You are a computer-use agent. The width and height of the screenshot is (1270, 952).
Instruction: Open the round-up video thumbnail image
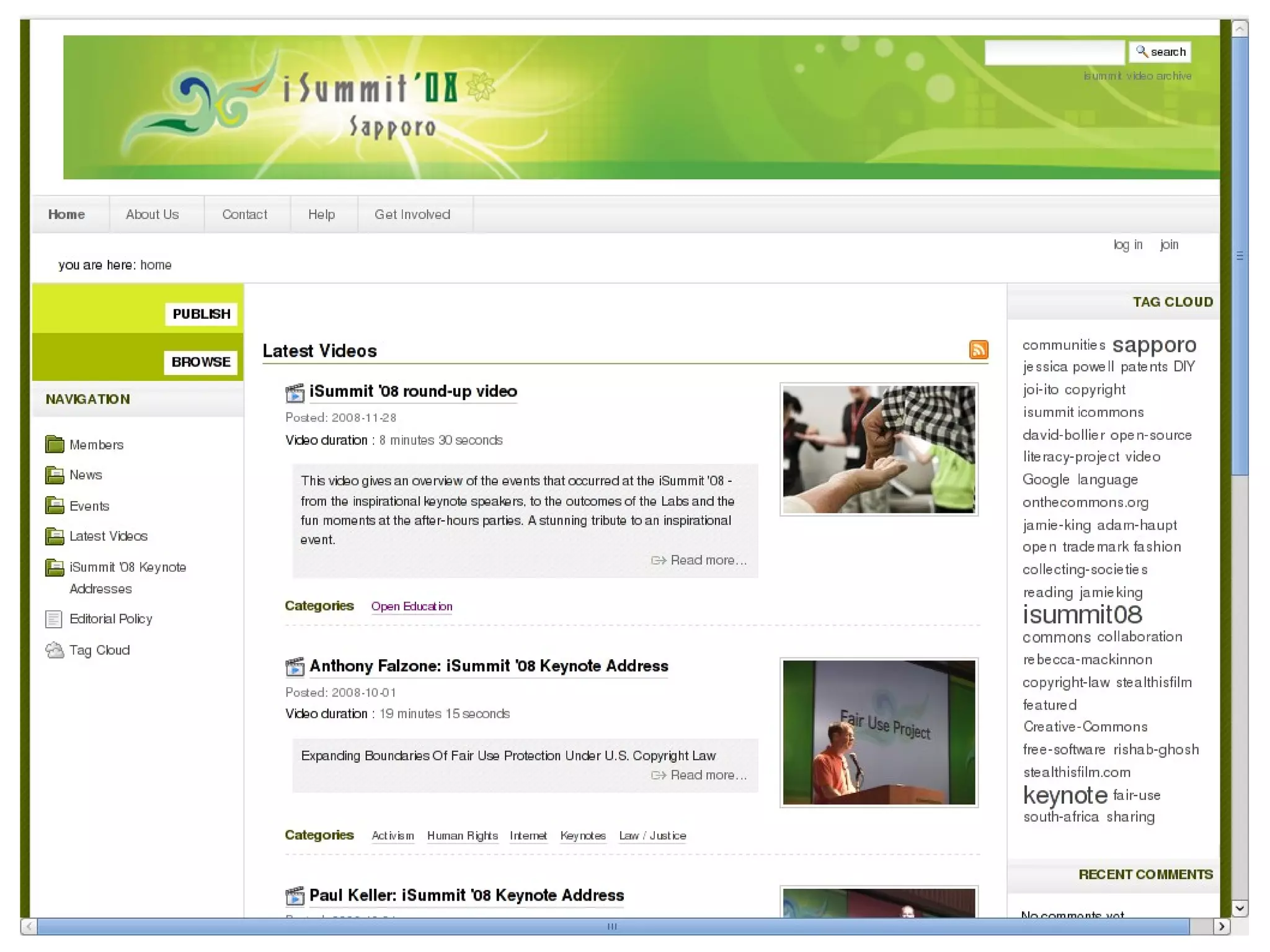click(878, 449)
